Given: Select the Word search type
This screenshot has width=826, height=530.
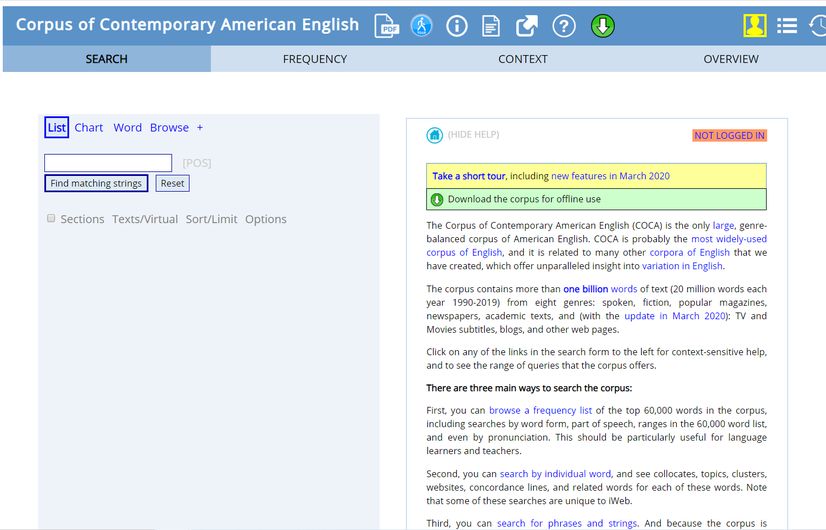Looking at the screenshot, I should 127,127.
